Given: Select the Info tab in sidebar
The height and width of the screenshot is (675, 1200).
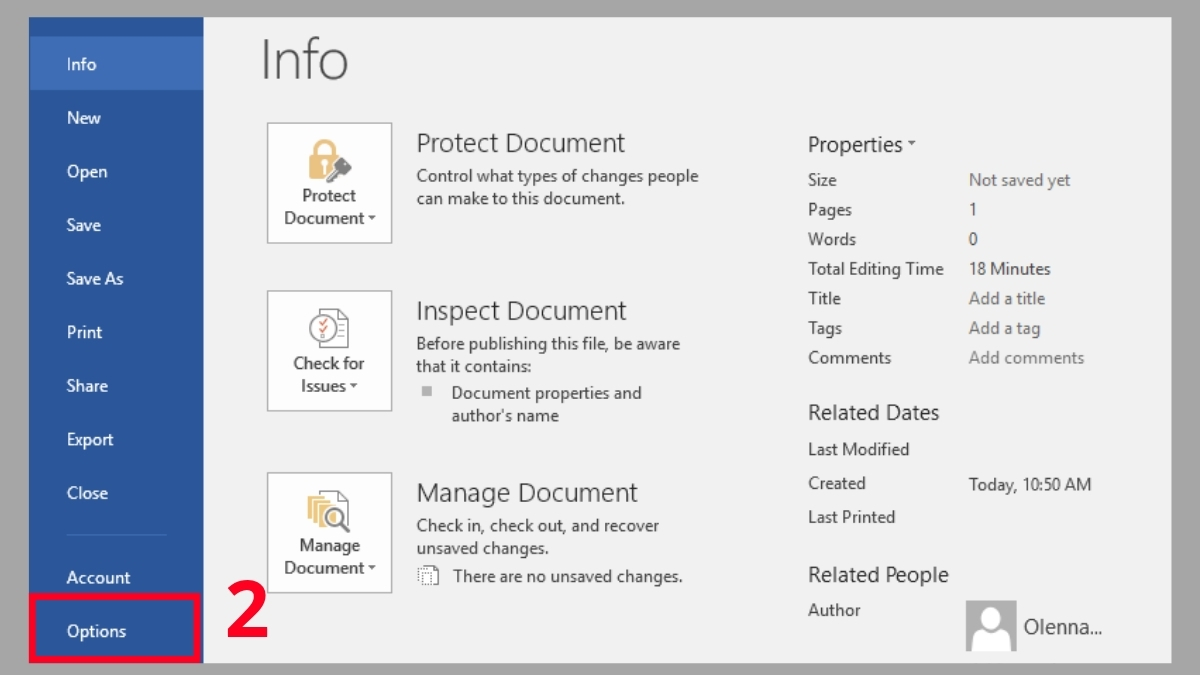Looking at the screenshot, I should (82, 64).
